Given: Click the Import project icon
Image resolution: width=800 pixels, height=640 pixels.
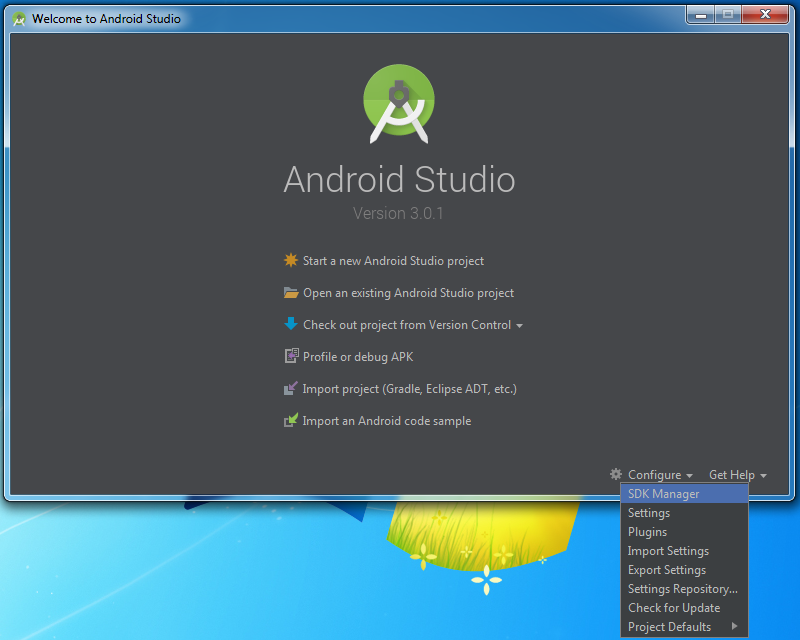Looking at the screenshot, I should 291,389.
